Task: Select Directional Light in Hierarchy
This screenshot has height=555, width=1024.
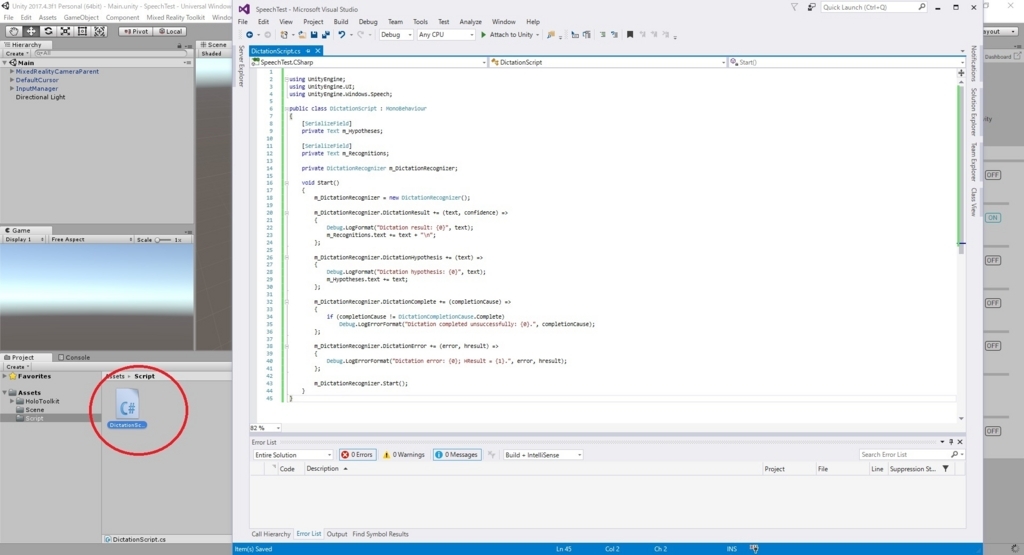Action: tap(40, 97)
